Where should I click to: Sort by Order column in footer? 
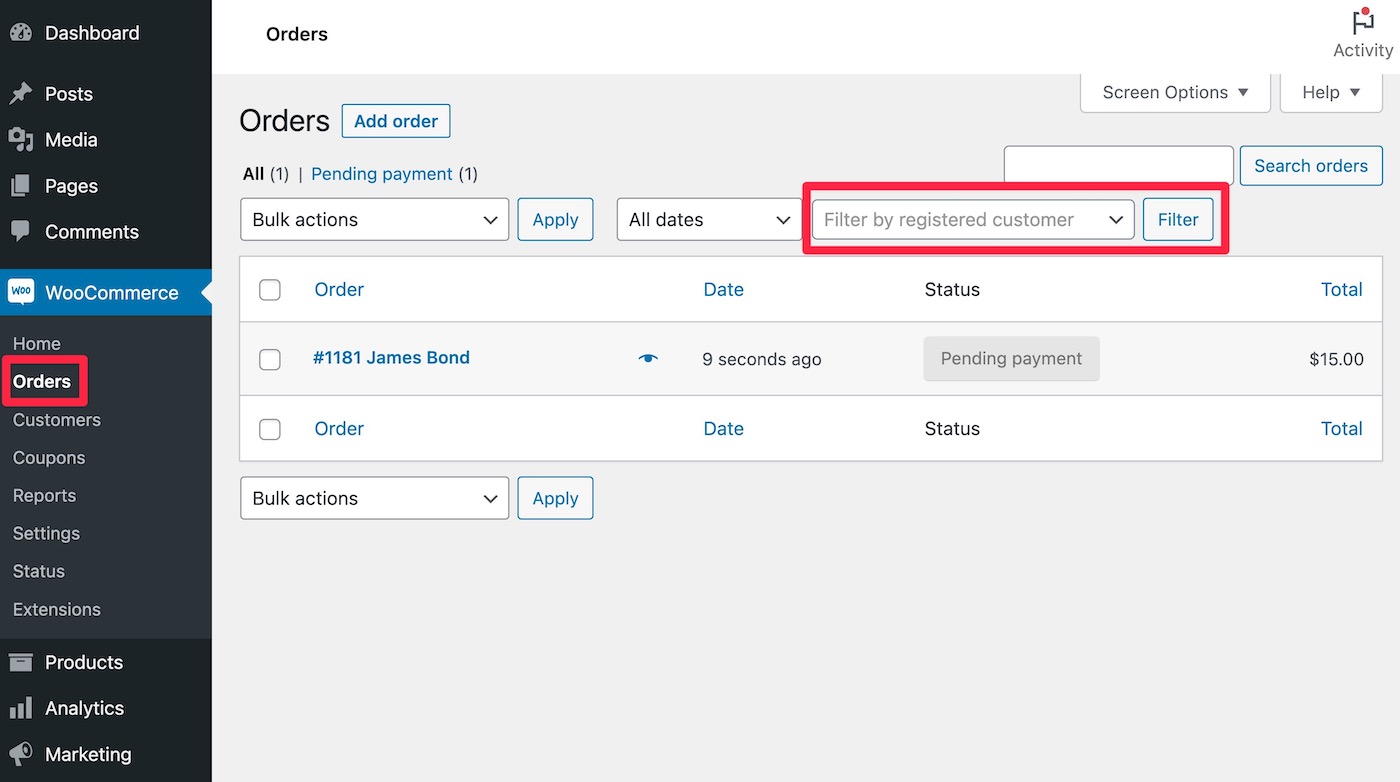(x=339, y=429)
